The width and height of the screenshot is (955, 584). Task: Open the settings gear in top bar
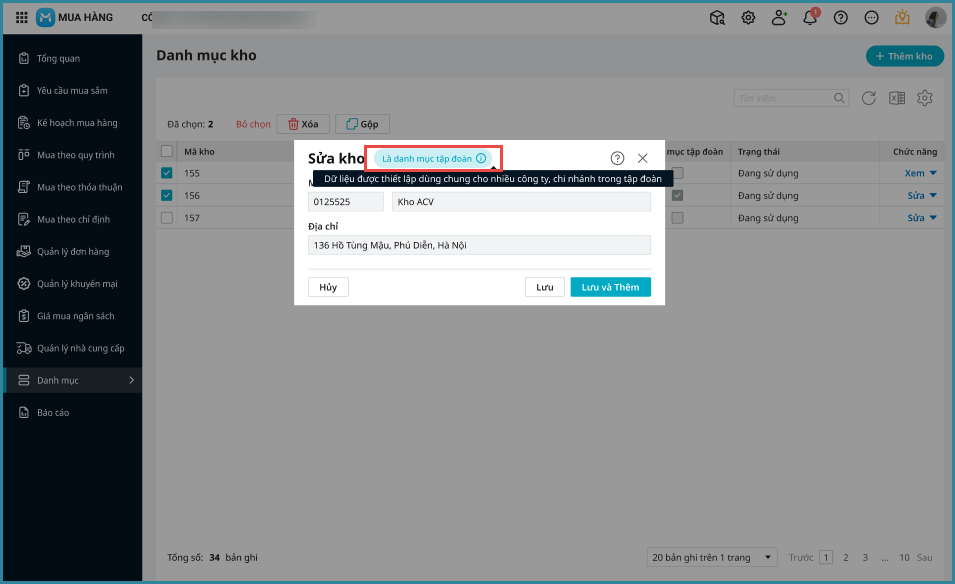coord(748,18)
